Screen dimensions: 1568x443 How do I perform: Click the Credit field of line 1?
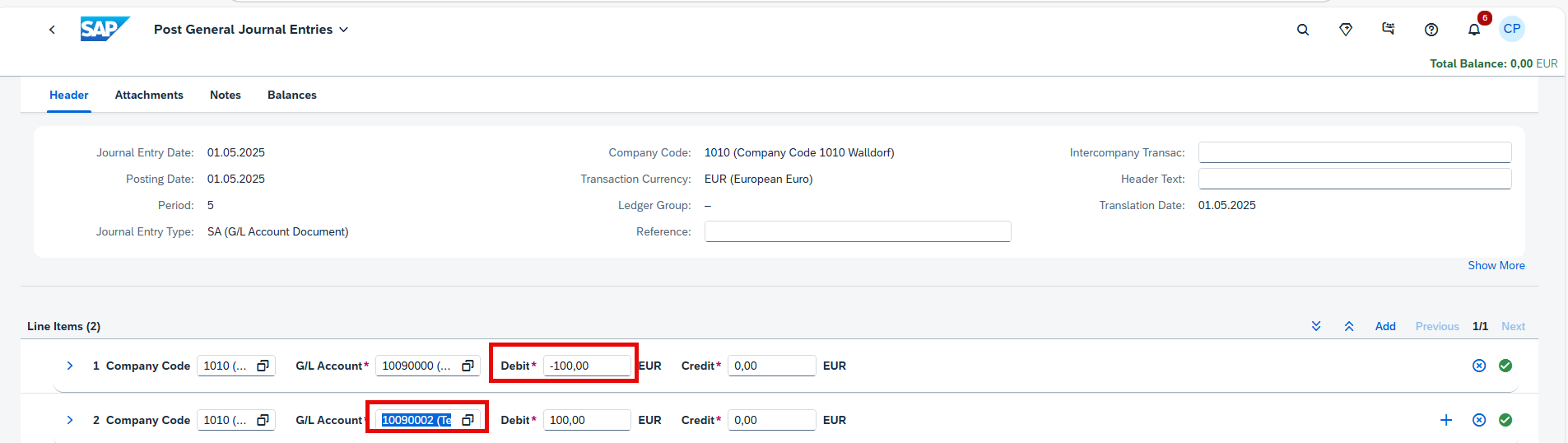772,366
